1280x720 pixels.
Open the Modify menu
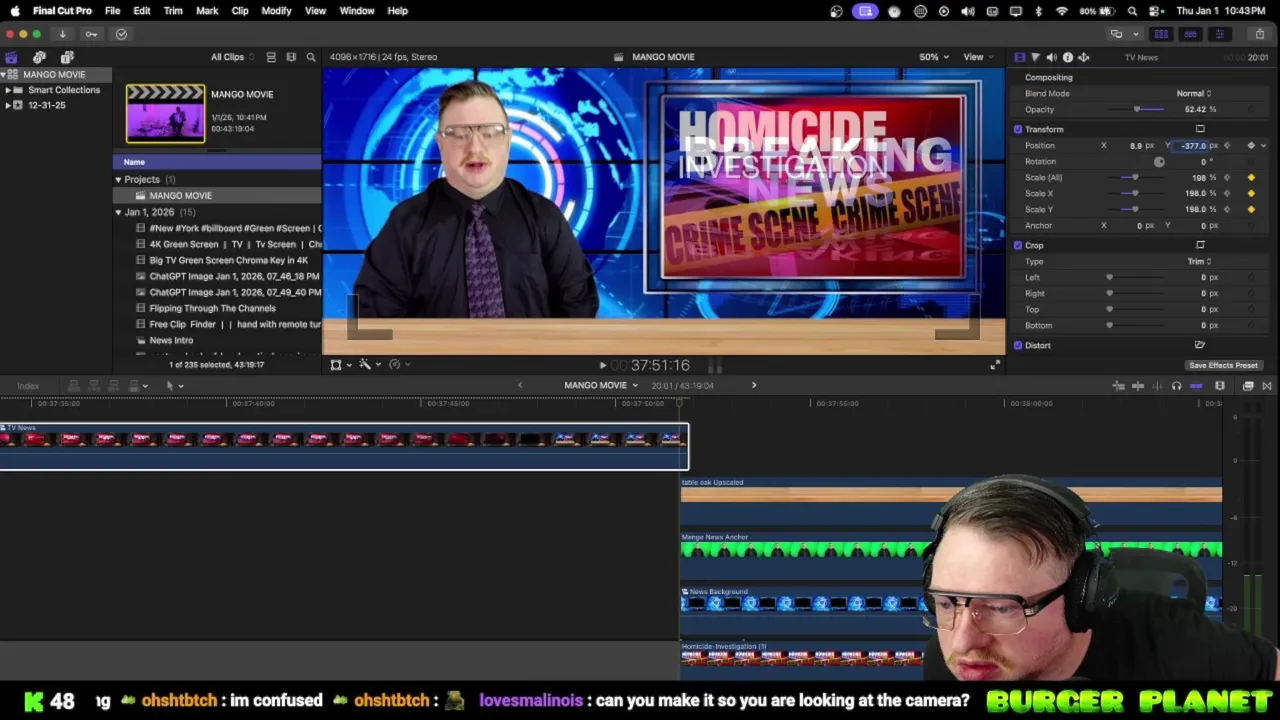tap(276, 11)
